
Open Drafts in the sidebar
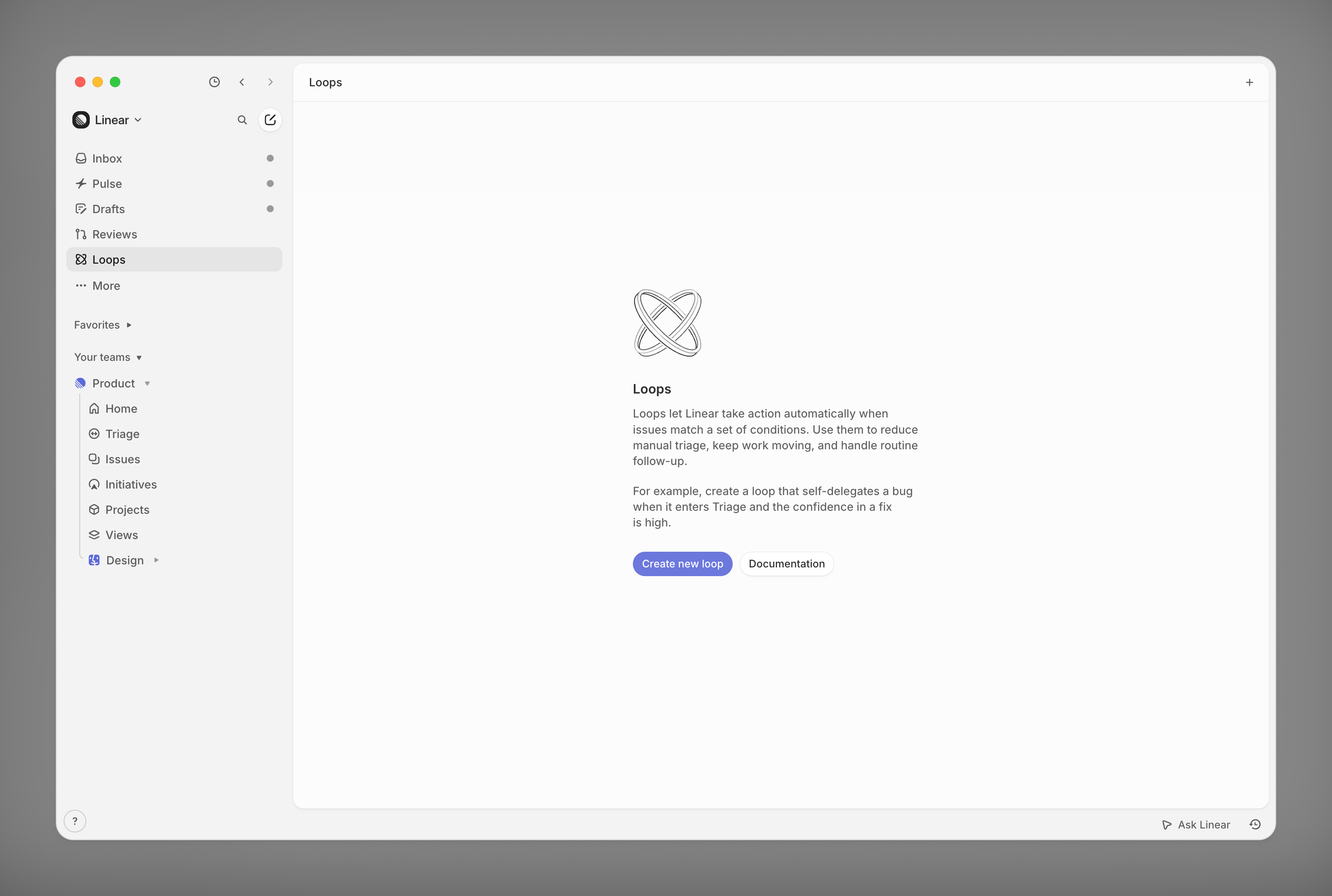[x=174, y=209]
